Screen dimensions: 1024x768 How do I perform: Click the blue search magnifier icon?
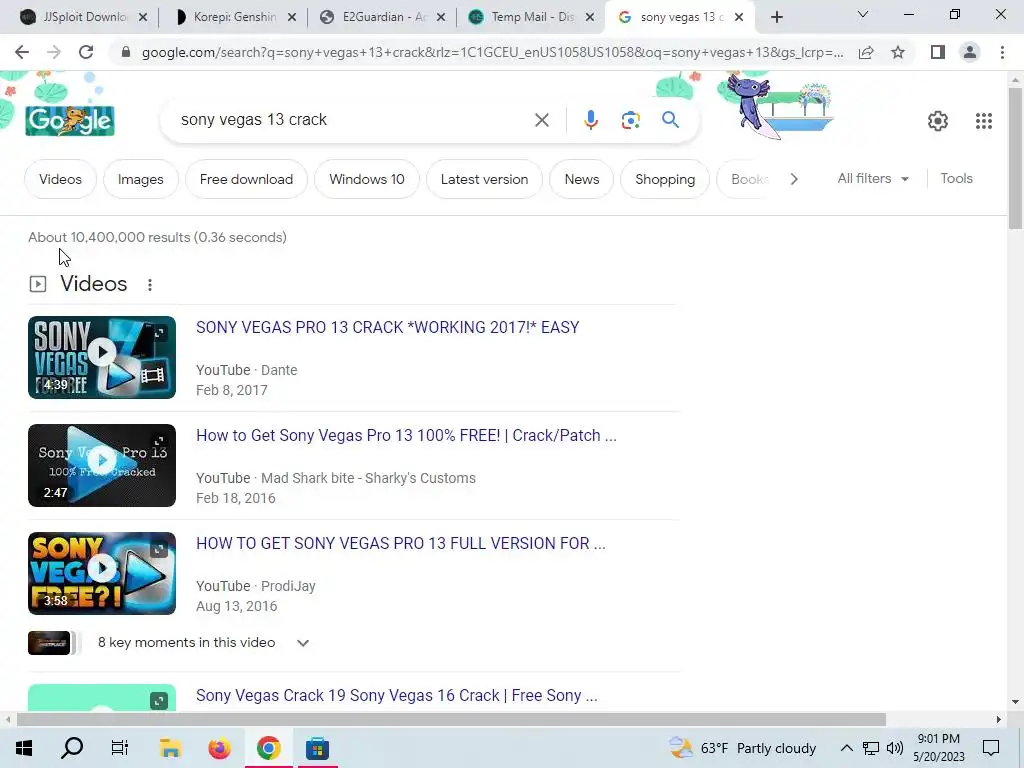tap(670, 120)
